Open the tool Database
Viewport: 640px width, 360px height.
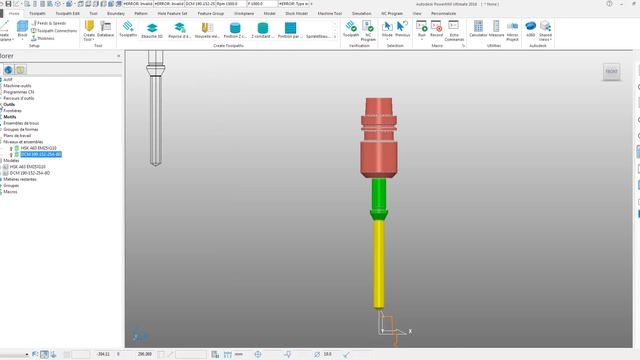click(105, 29)
